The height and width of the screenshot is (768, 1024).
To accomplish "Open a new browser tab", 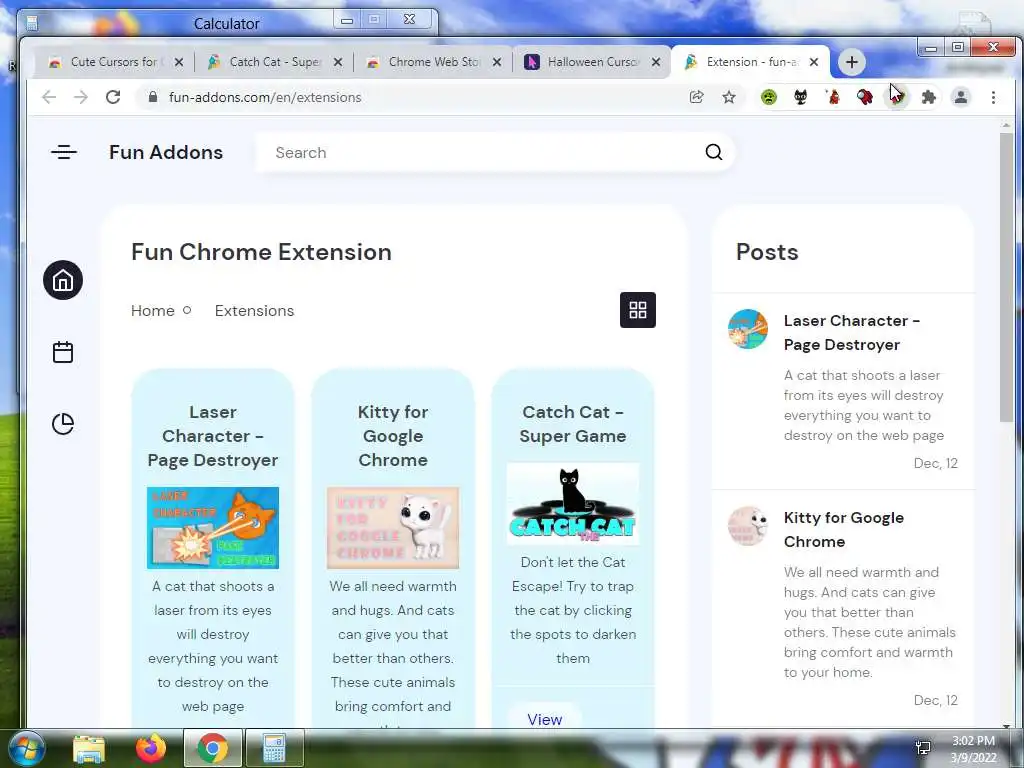I will click(852, 62).
